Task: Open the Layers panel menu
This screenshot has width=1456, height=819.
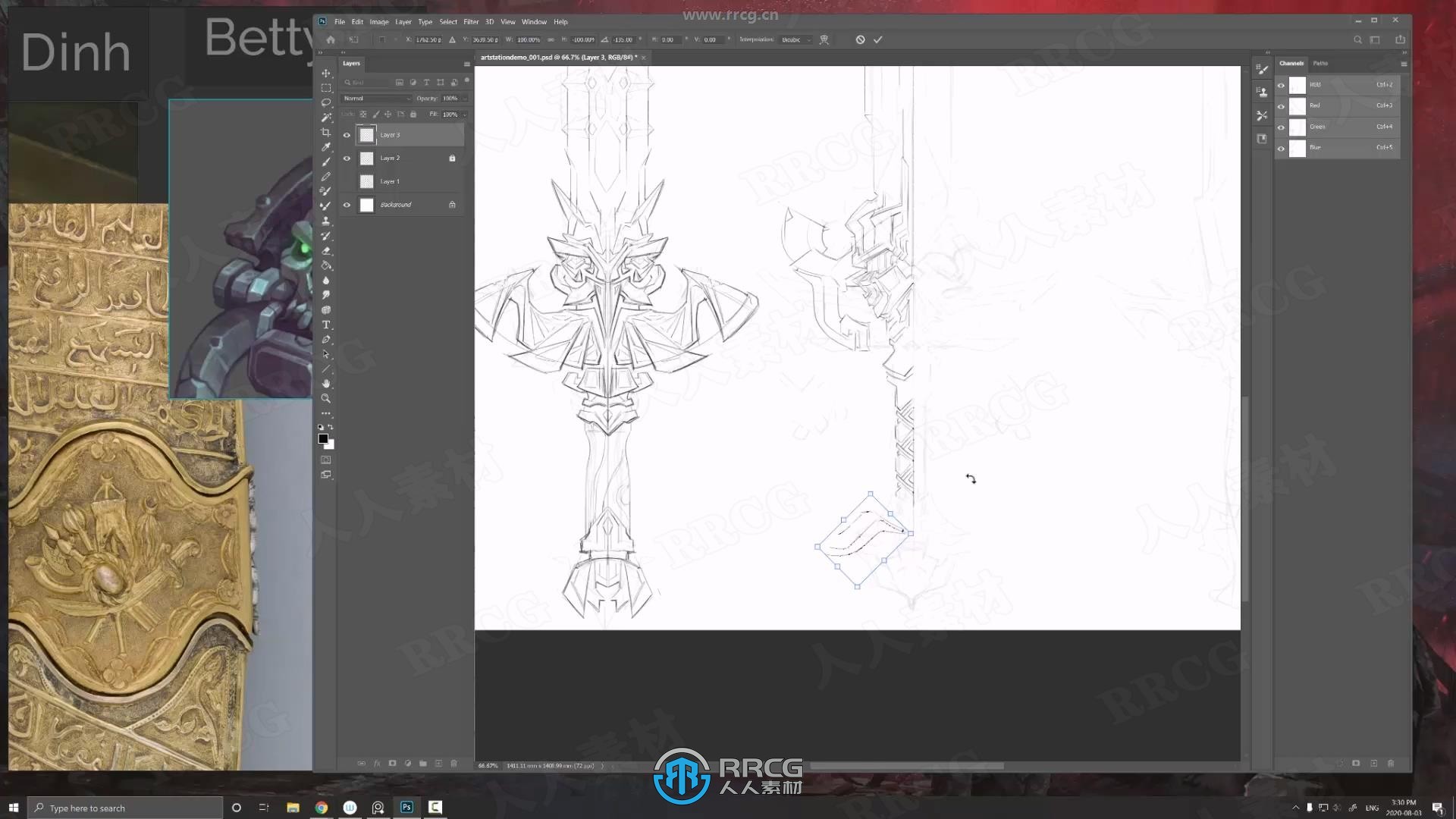Action: point(466,64)
